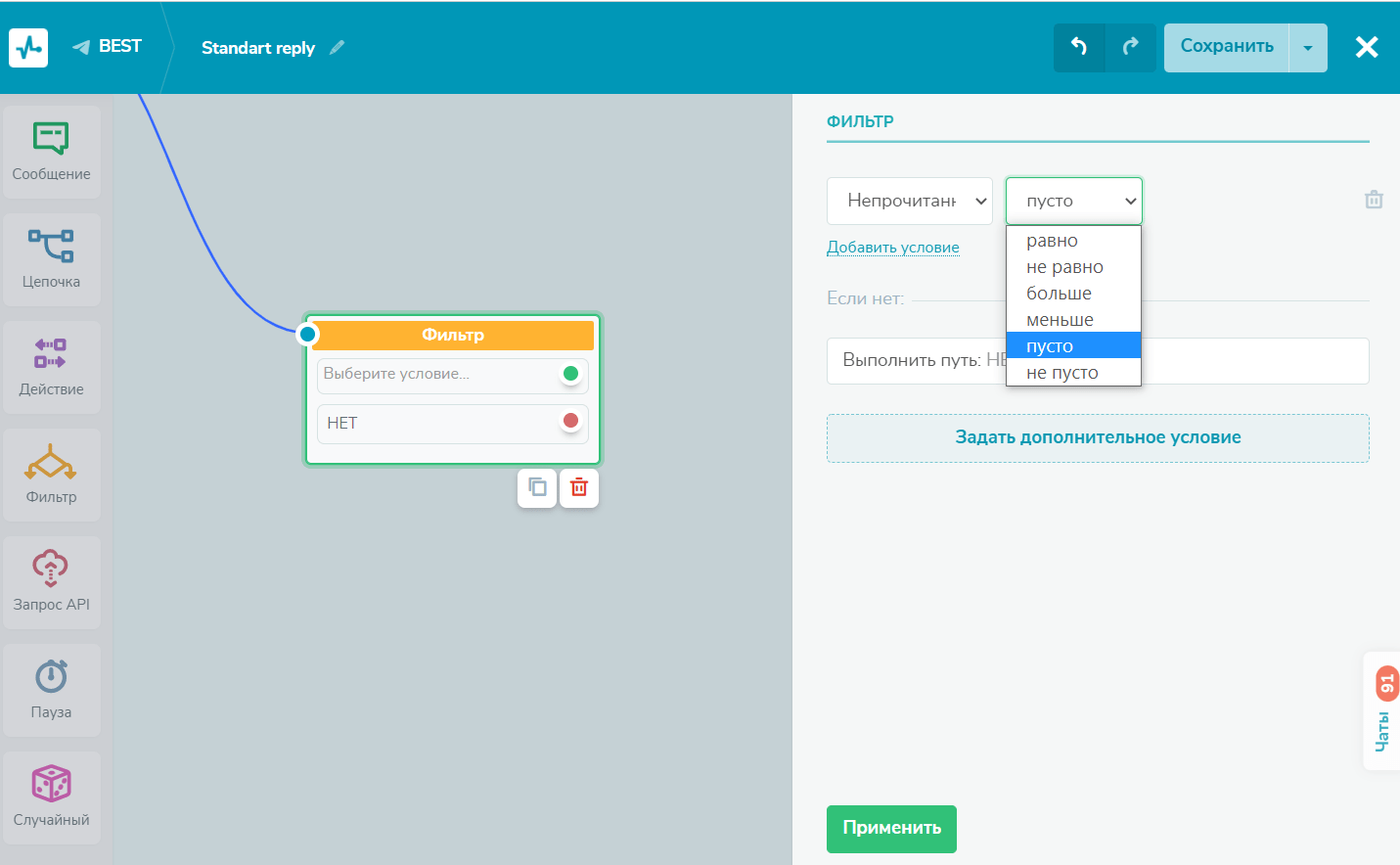The height and width of the screenshot is (865, 1400).
Task: Click the Добавить условие link
Action: coord(892,248)
